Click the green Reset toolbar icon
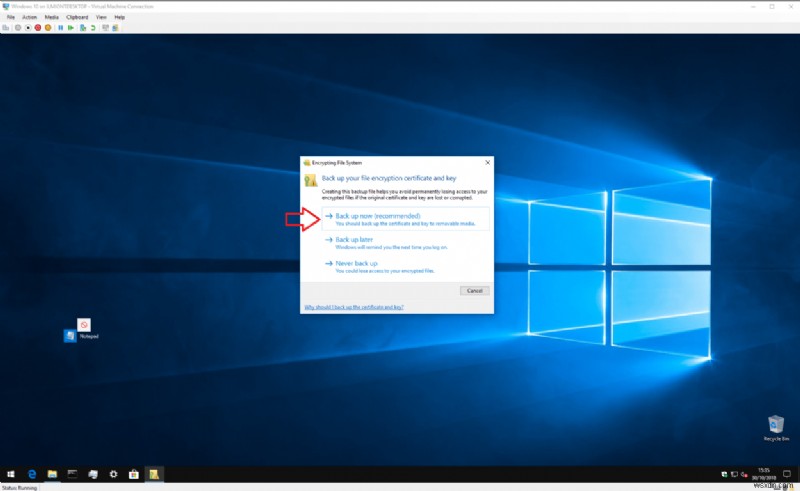This screenshot has height=491, width=800. tap(71, 28)
